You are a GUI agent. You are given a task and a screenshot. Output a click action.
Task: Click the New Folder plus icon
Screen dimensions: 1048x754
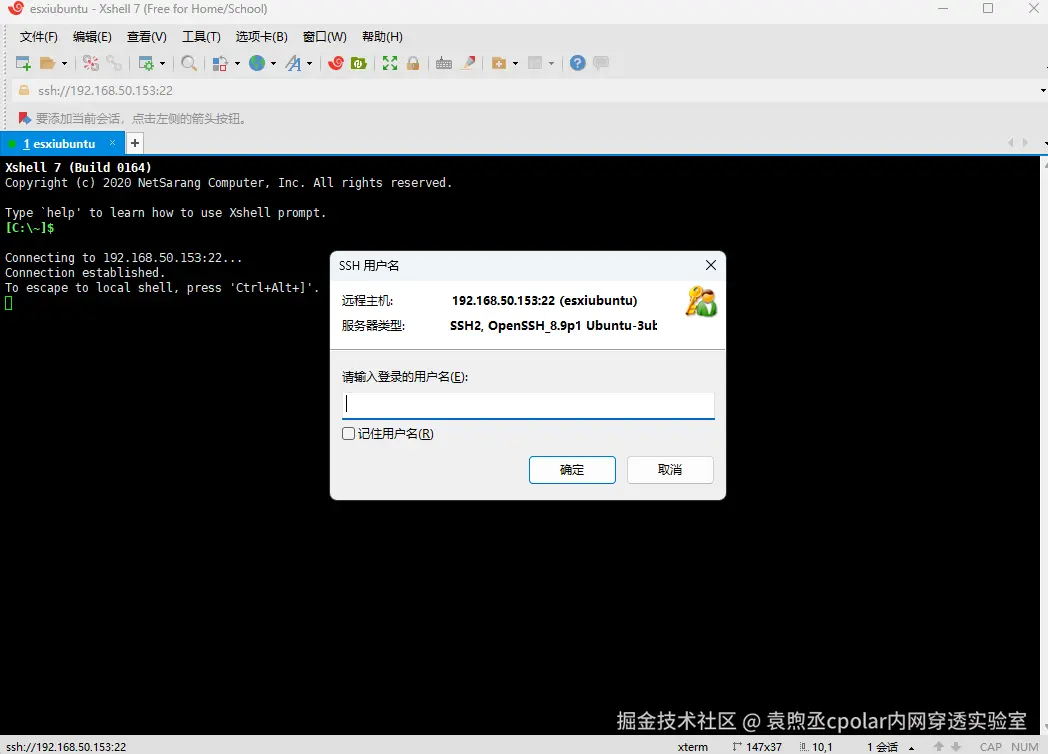(499, 63)
